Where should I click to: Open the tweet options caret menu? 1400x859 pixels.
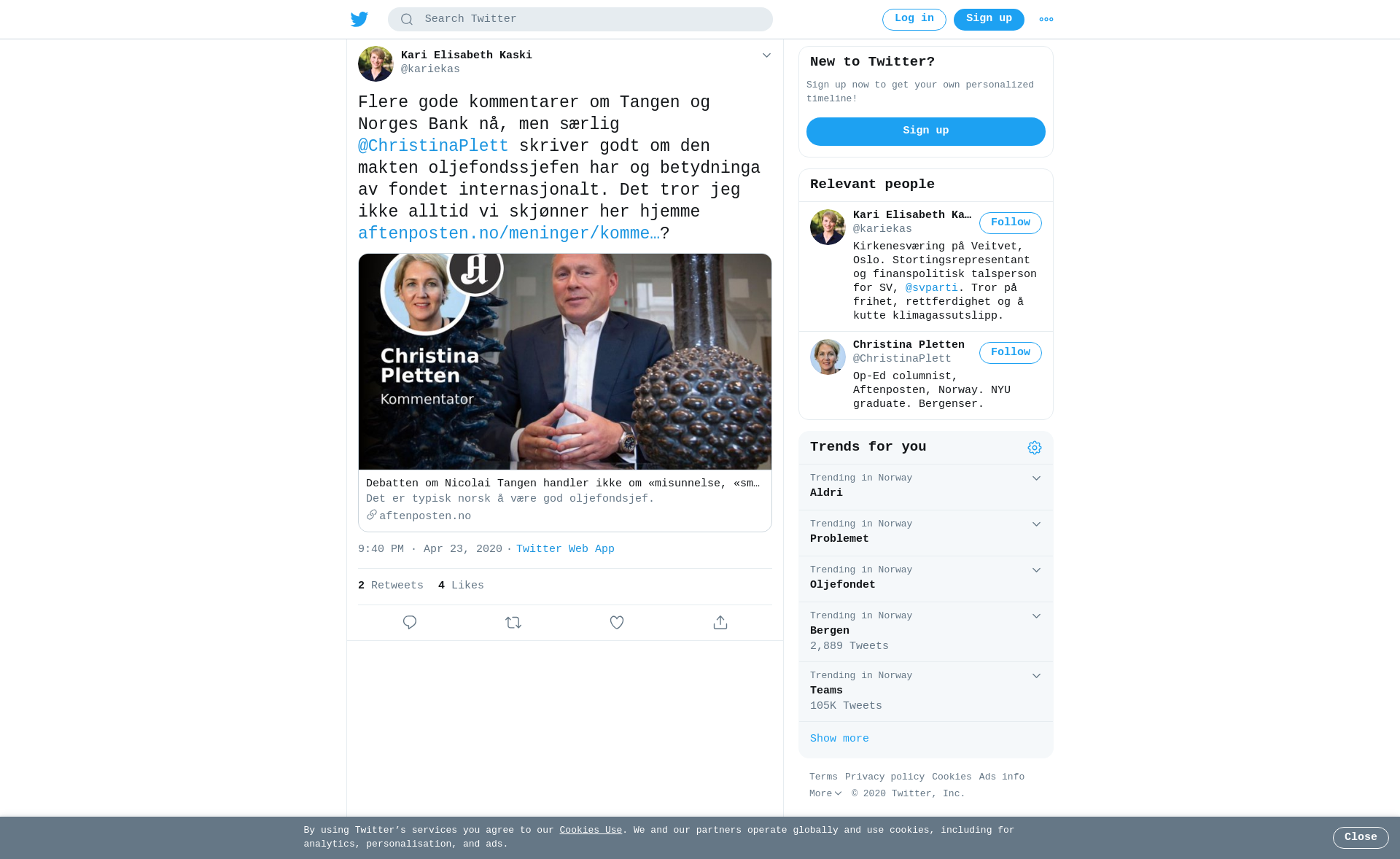click(x=766, y=55)
